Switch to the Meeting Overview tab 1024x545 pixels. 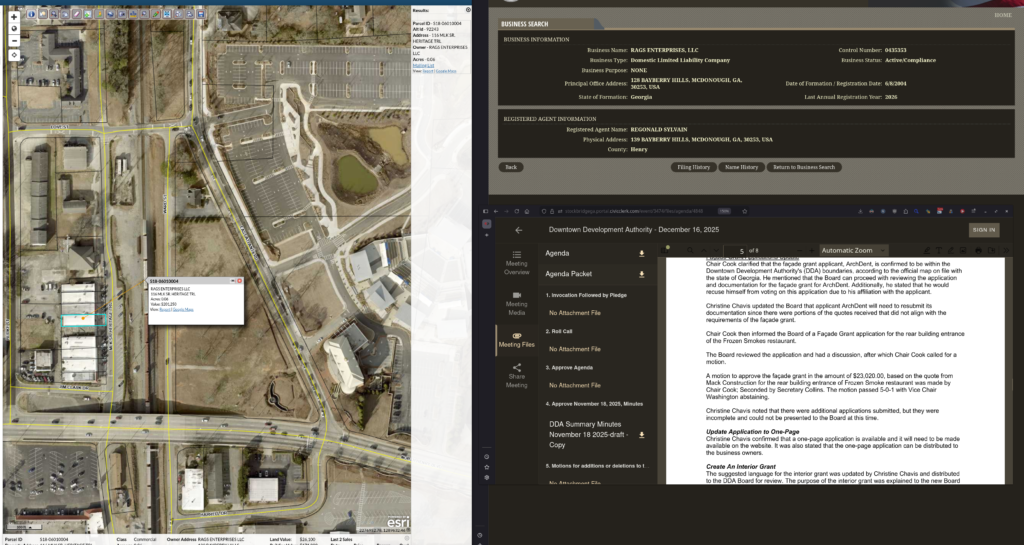(x=516, y=262)
